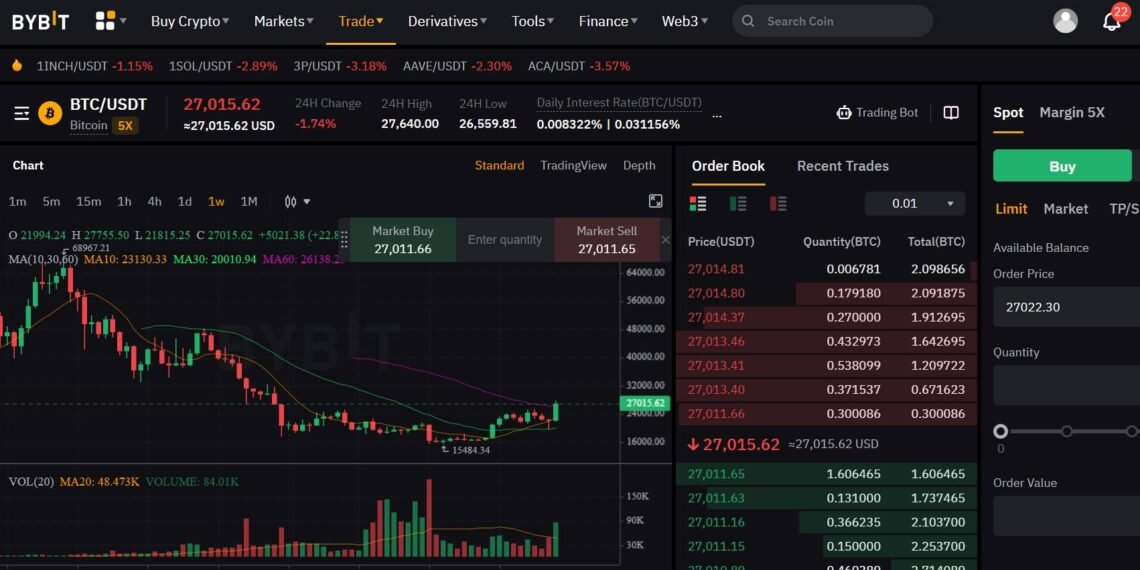Show buy orders only view
This screenshot has height=570, width=1140.
738,204
